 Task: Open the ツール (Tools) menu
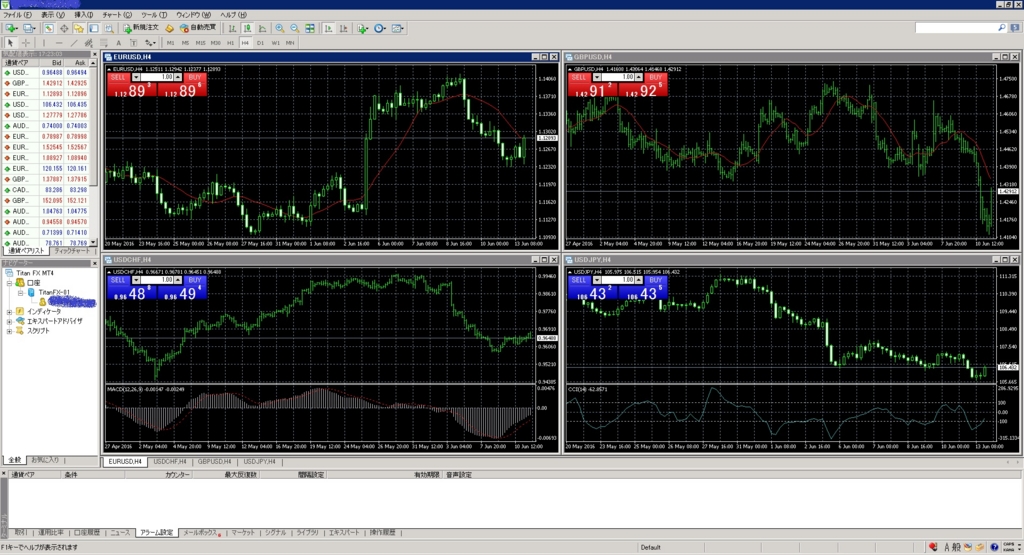point(154,14)
